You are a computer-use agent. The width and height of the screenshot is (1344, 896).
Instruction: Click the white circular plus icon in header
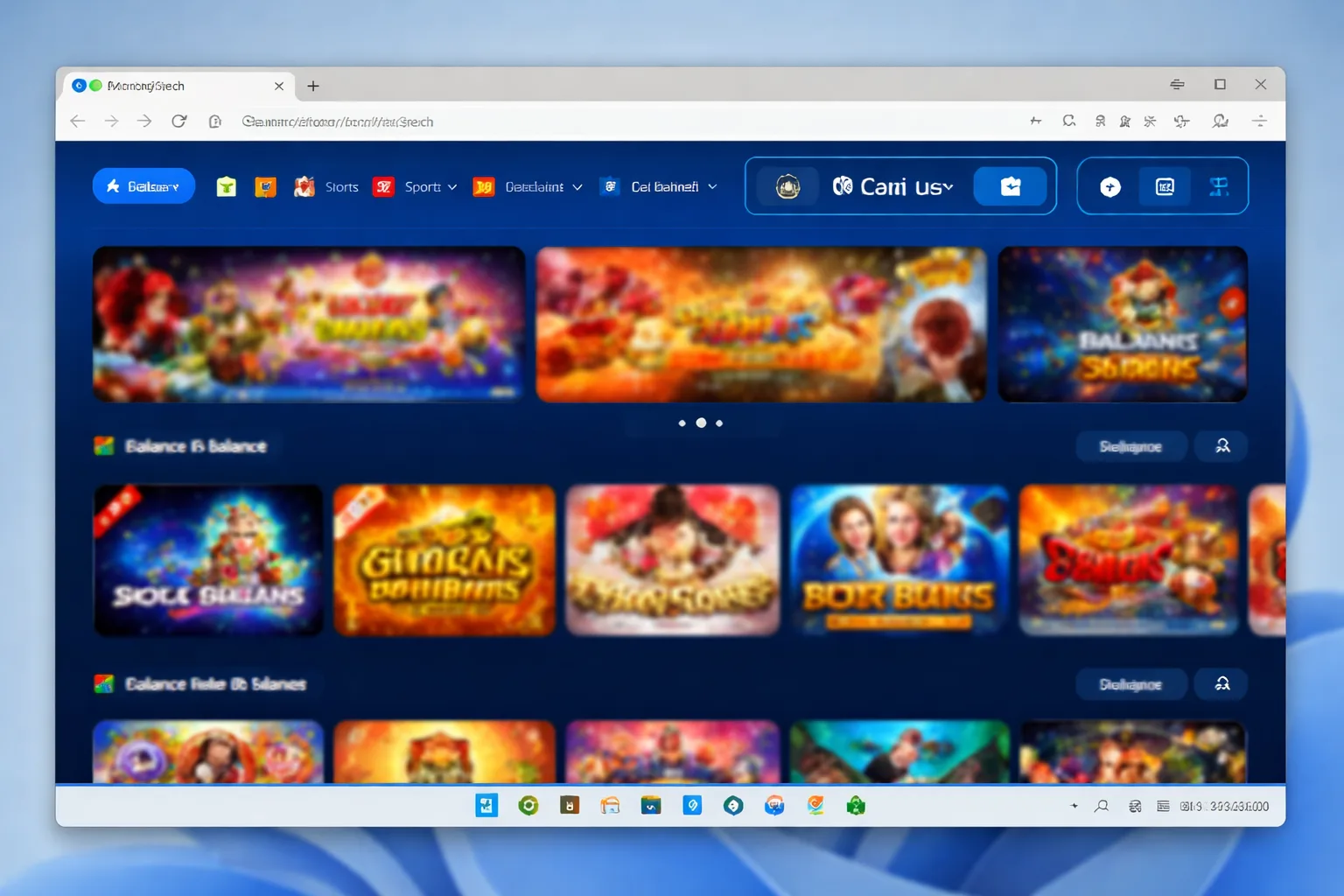(1110, 186)
